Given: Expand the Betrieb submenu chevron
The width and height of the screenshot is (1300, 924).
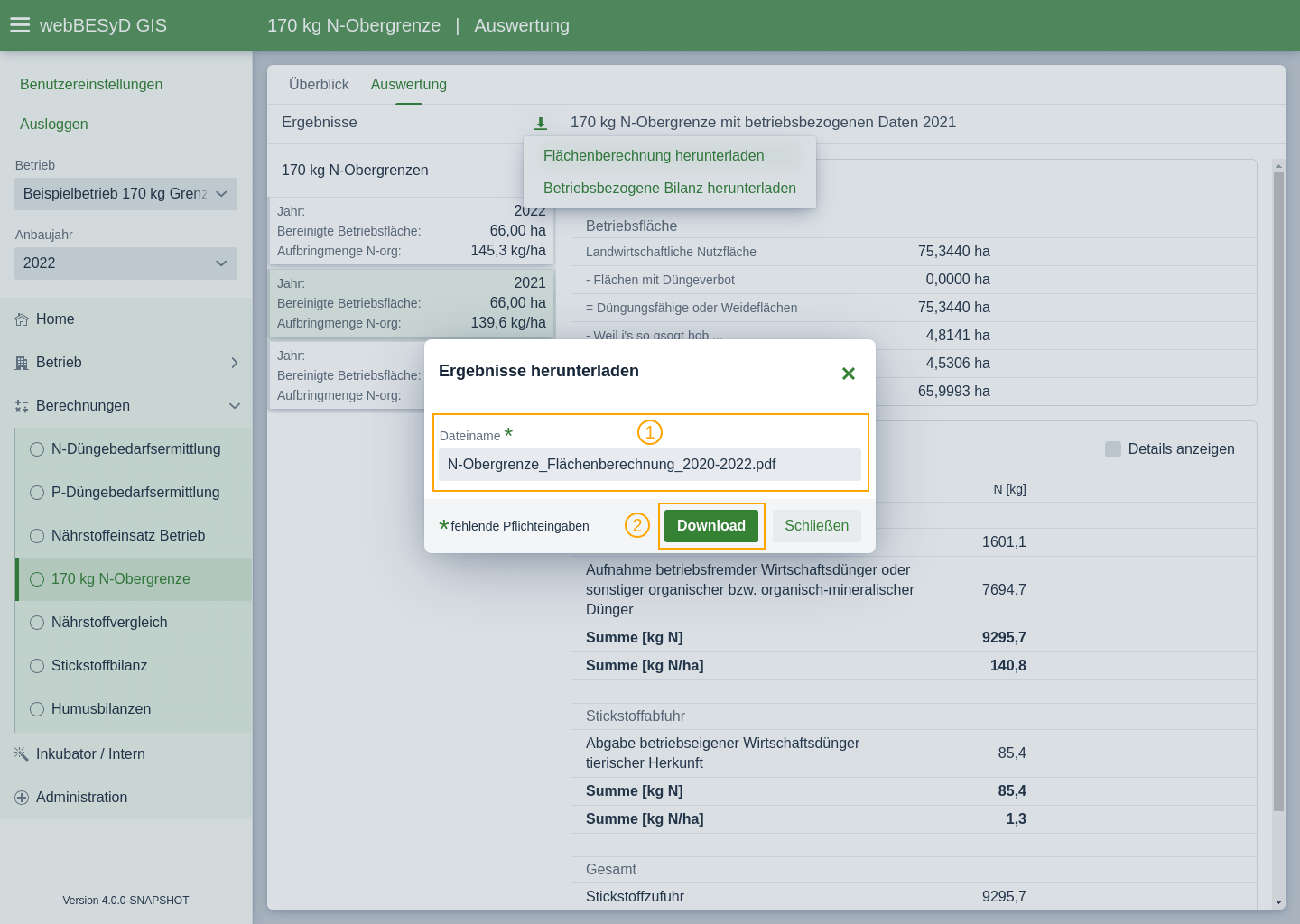Looking at the screenshot, I should tap(235, 363).
